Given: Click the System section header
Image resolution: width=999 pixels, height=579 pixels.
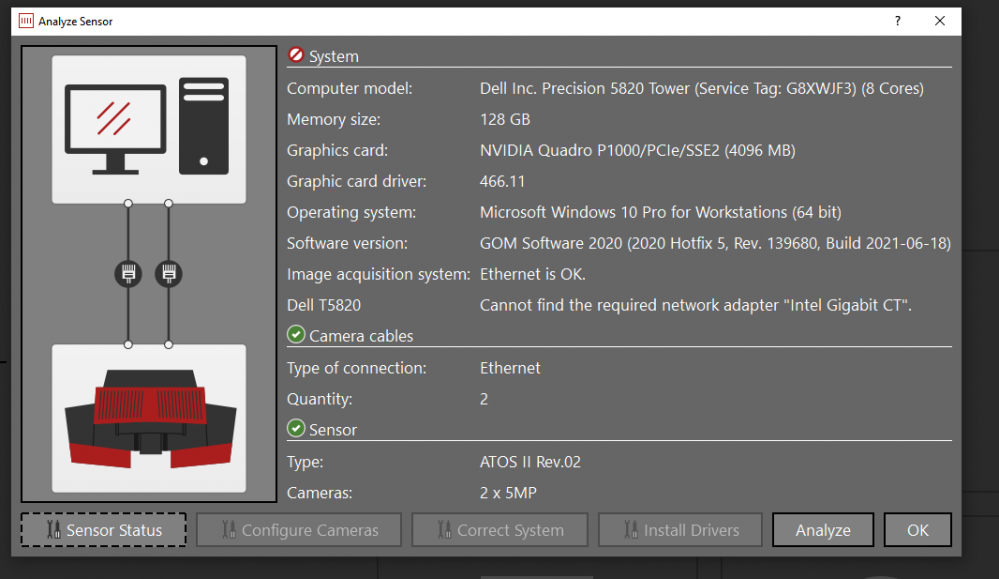Looking at the screenshot, I should click(334, 57).
